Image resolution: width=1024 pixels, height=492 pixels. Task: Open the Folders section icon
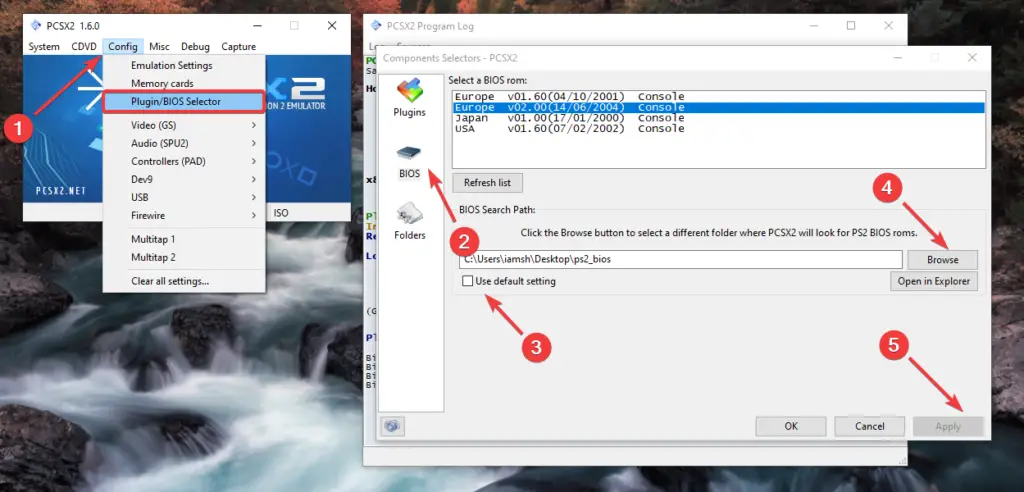pos(409,214)
